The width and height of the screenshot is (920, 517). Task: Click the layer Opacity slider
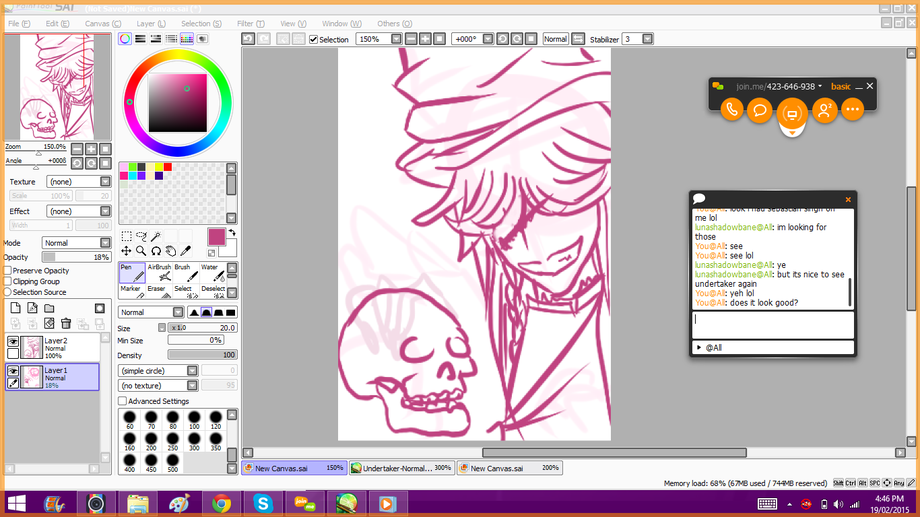pyautogui.click(x=76, y=257)
